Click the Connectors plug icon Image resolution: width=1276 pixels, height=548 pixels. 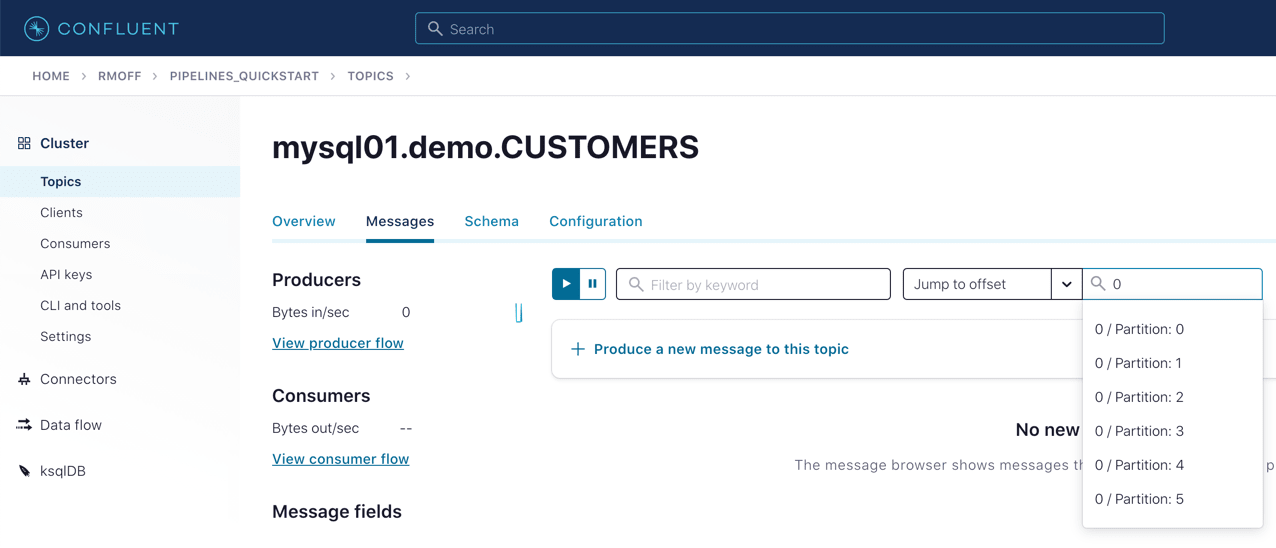click(x=24, y=379)
